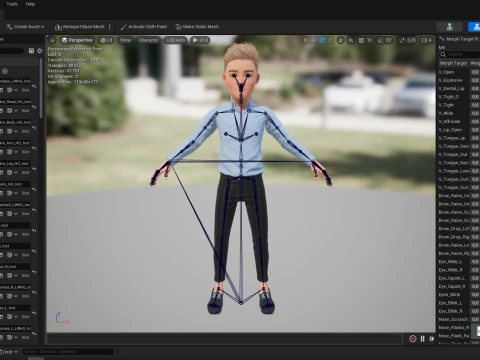Toggle the world/local coordinate system icon
The height and width of the screenshot is (360, 480).
(340, 40)
